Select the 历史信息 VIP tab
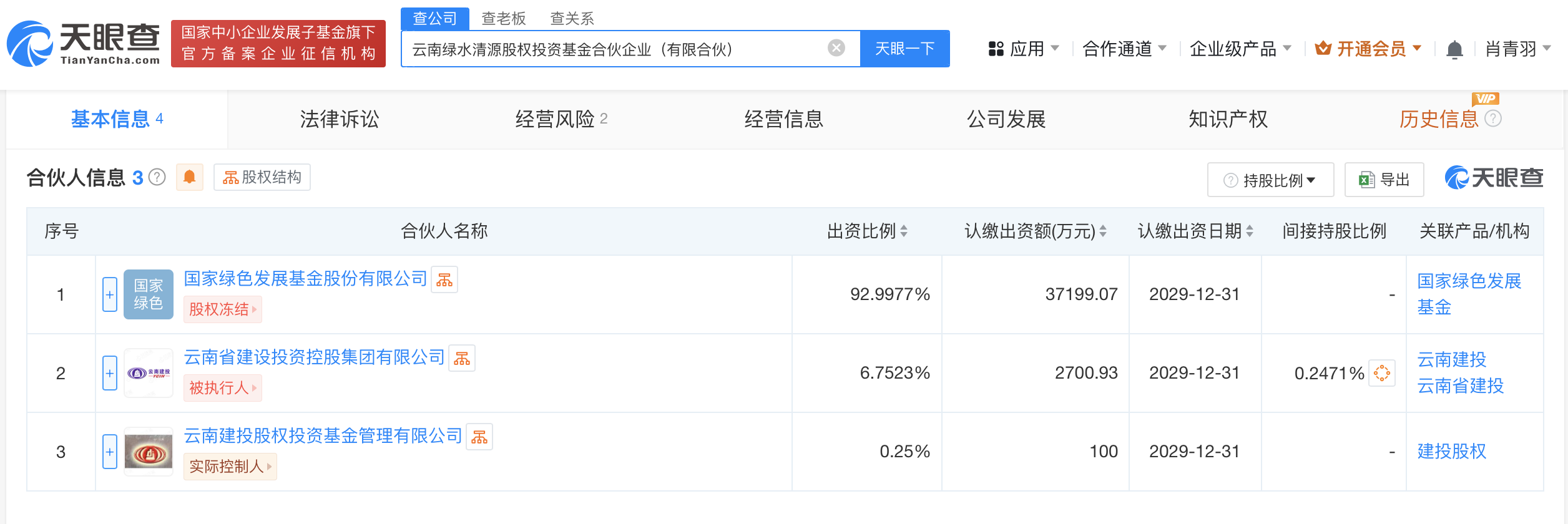This screenshot has width=1568, height=524. click(1439, 119)
